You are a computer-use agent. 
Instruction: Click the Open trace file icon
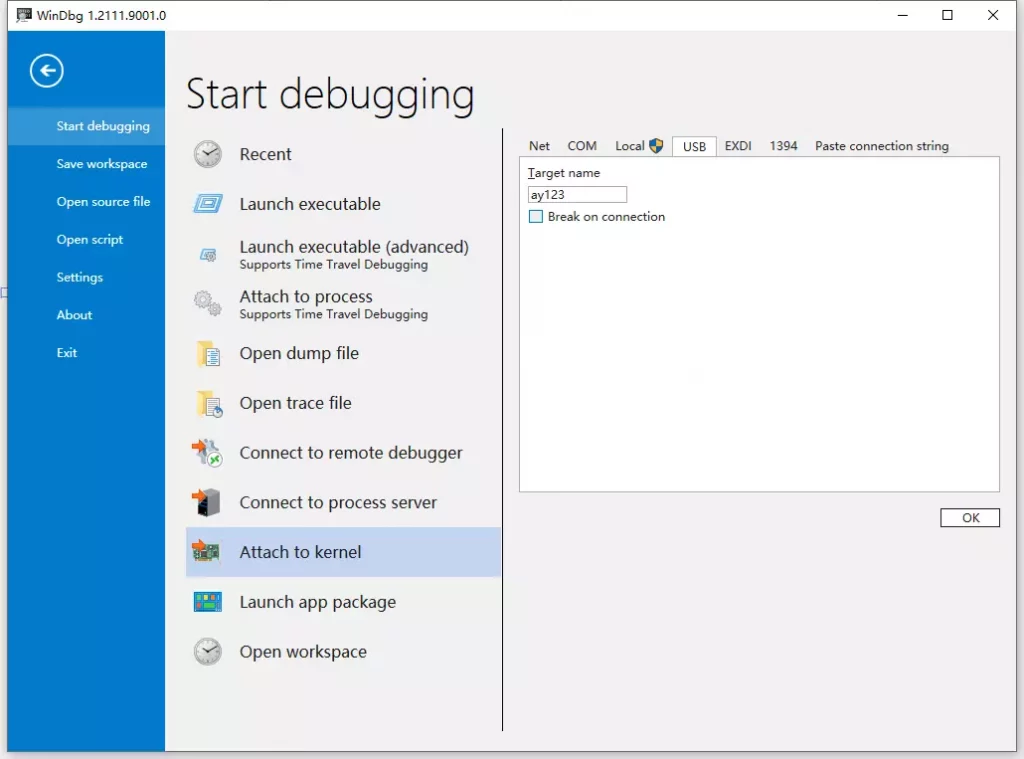208,403
